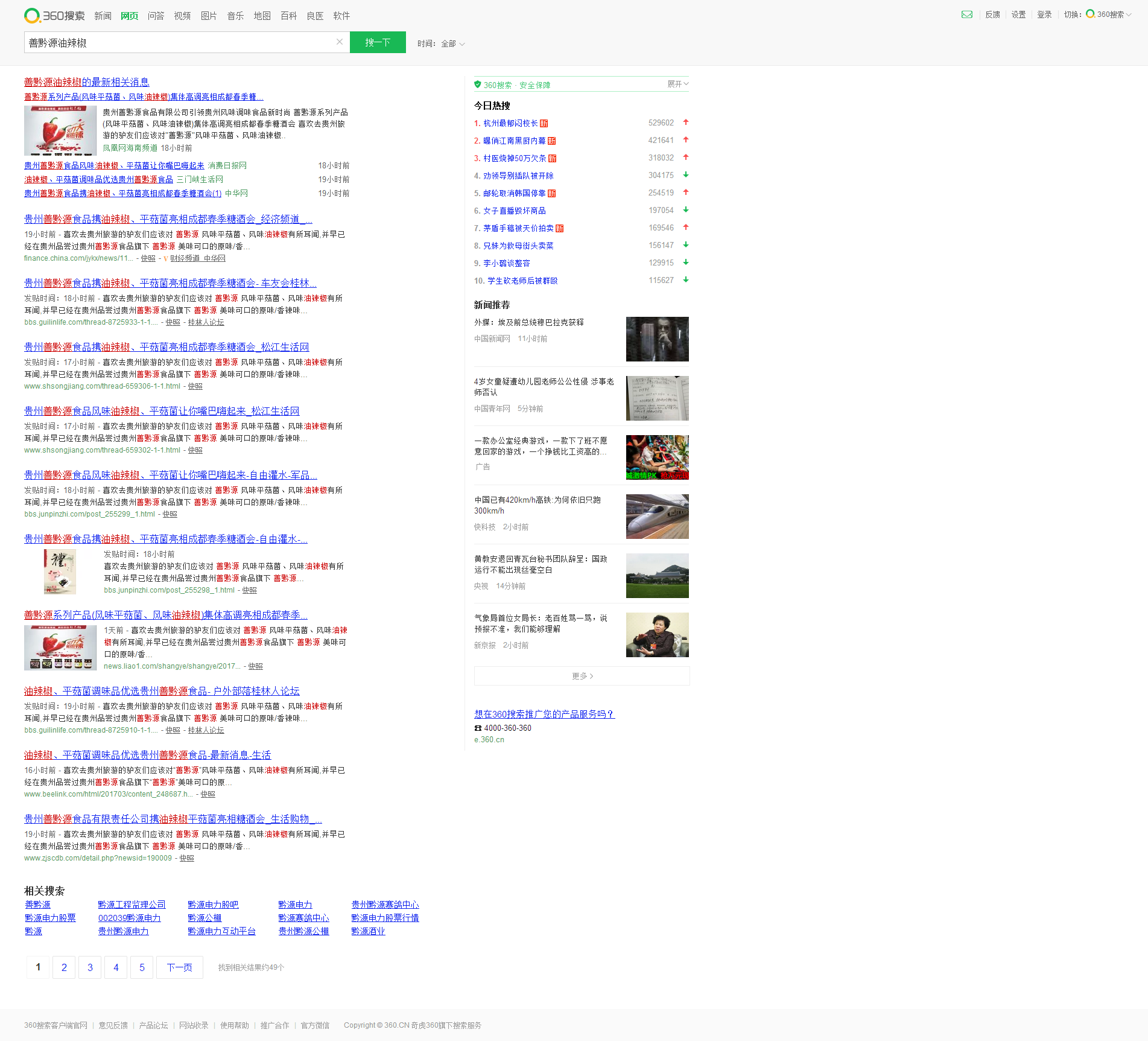Open 想在360搜索推广您的产品服务吗 link

[544, 714]
